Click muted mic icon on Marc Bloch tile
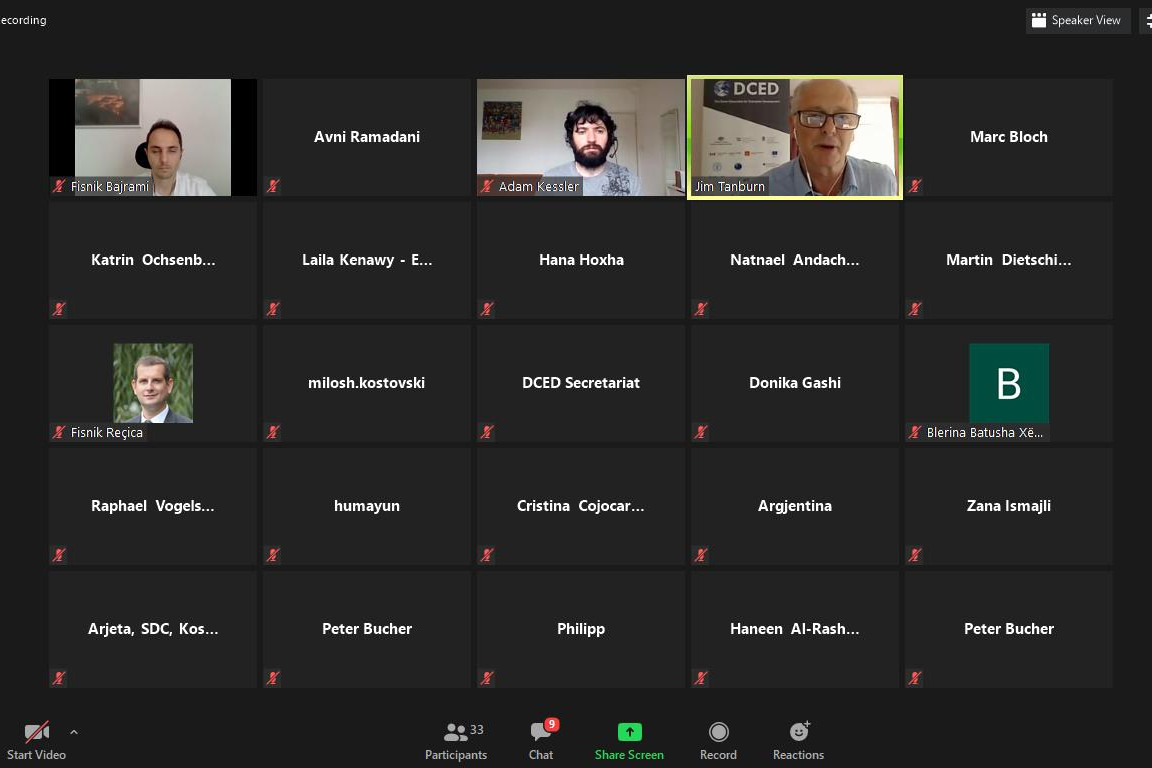 [915, 186]
